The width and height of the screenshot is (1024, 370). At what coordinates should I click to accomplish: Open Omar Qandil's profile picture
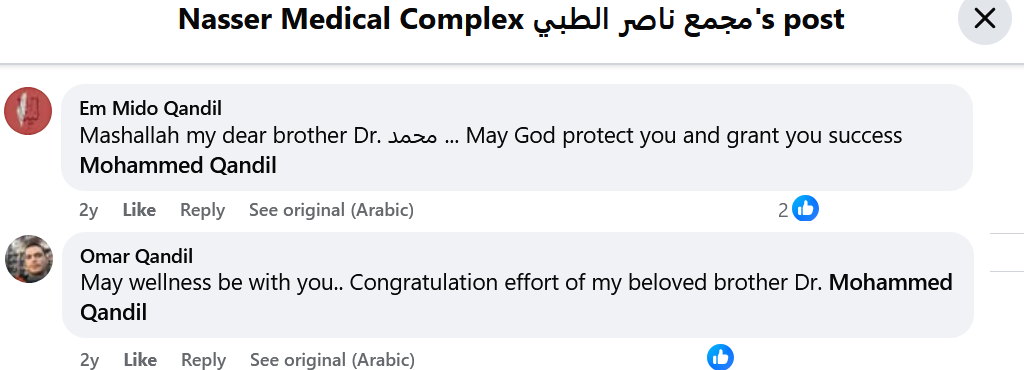29,259
